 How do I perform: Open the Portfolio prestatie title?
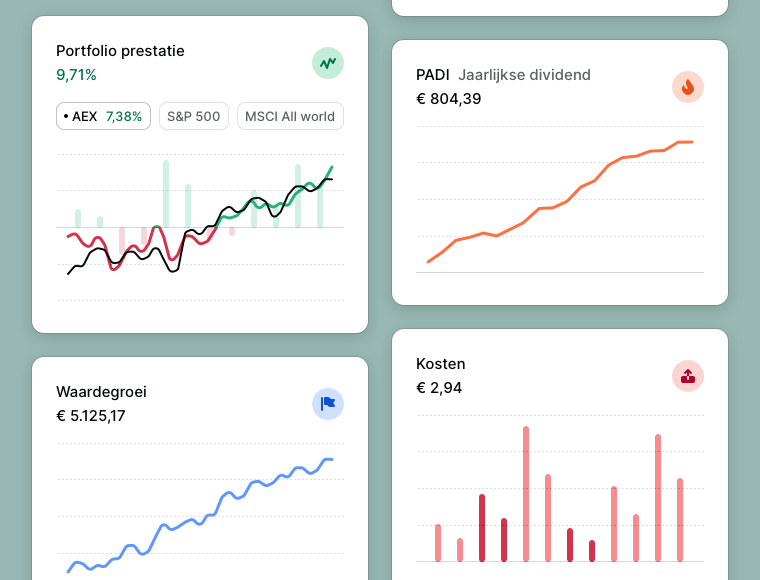pyautogui.click(x=120, y=51)
